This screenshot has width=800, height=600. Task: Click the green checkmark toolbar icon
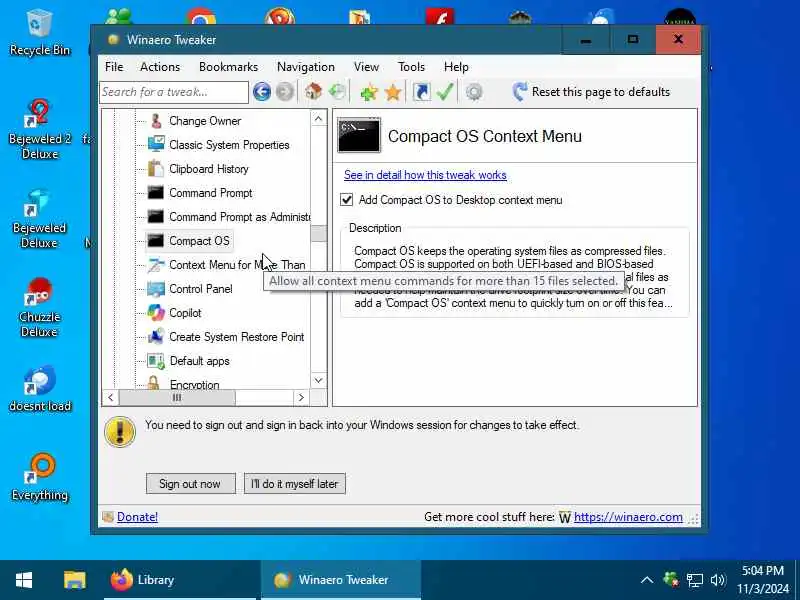[x=445, y=92]
